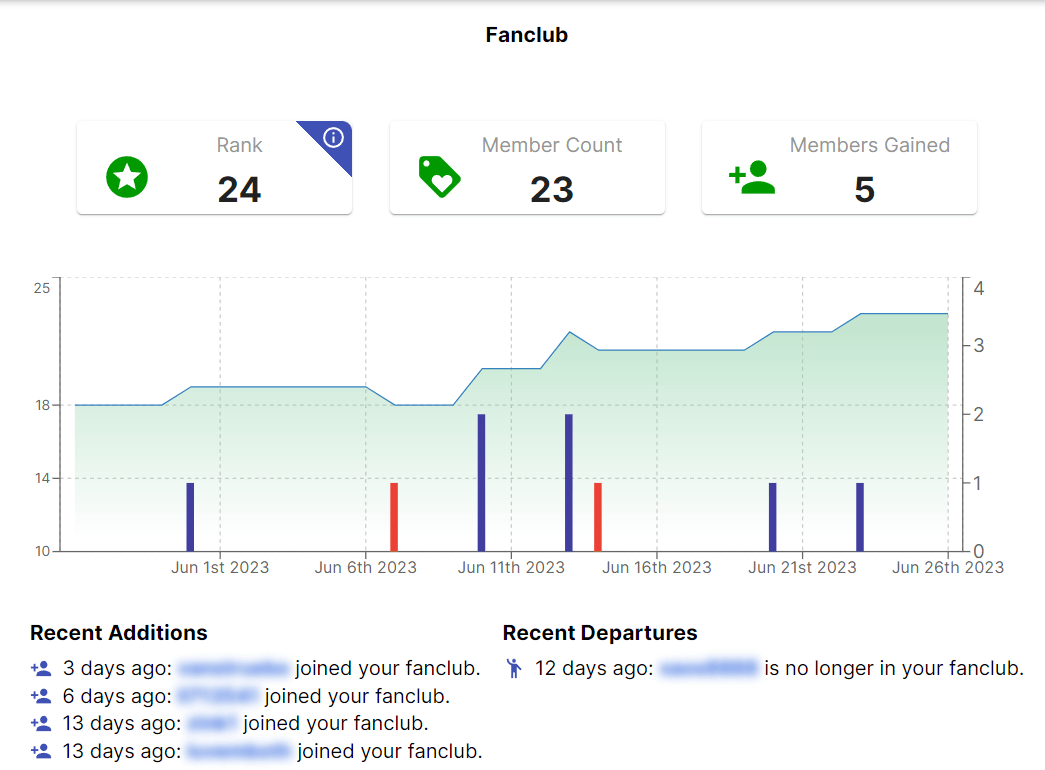Viewport: 1045px width, 770px height.
Task: Click add-person icon beside 3 days ago entry
Action: pos(40,668)
